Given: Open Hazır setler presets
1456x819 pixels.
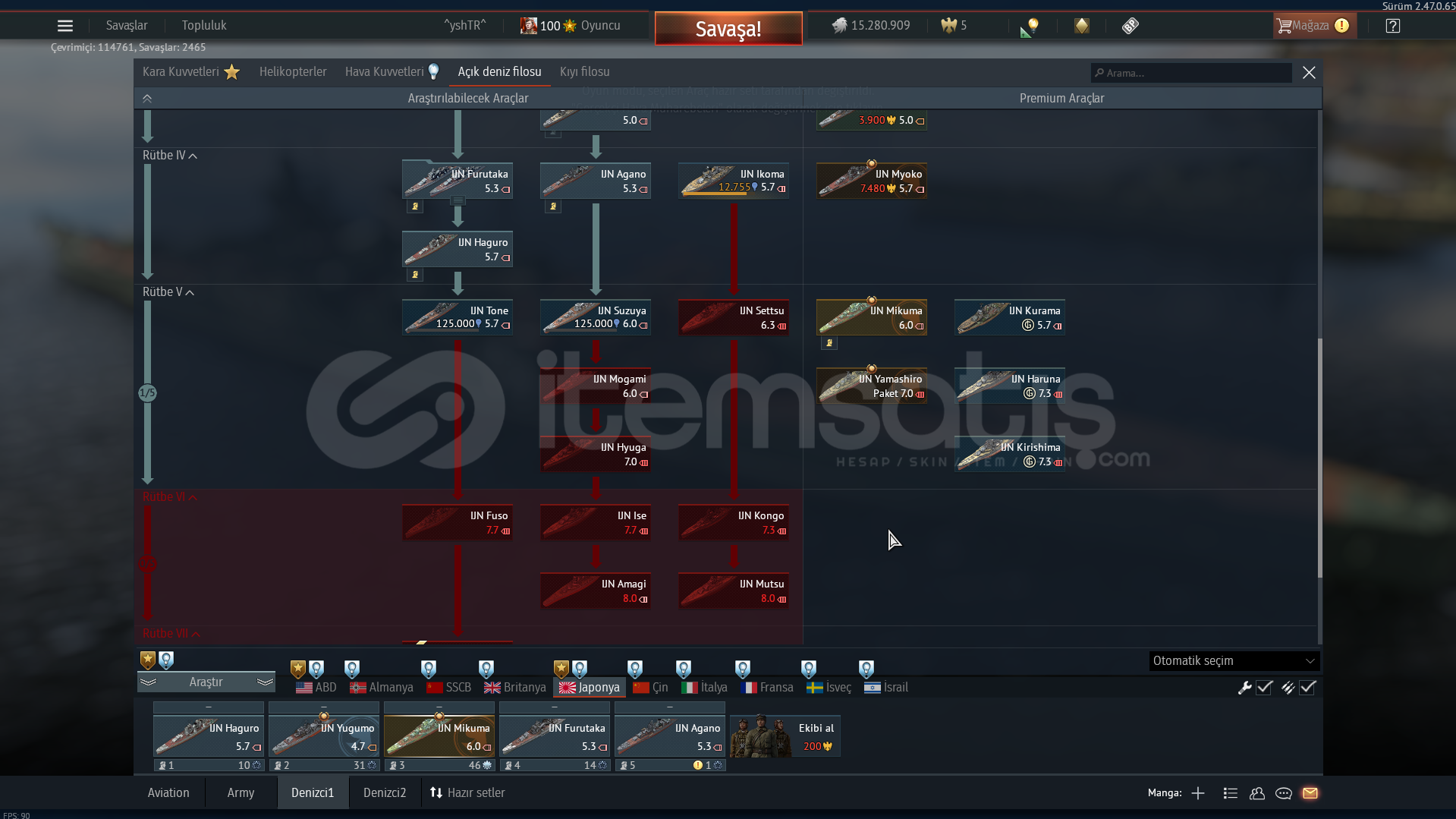Looking at the screenshot, I should pyautogui.click(x=468, y=793).
